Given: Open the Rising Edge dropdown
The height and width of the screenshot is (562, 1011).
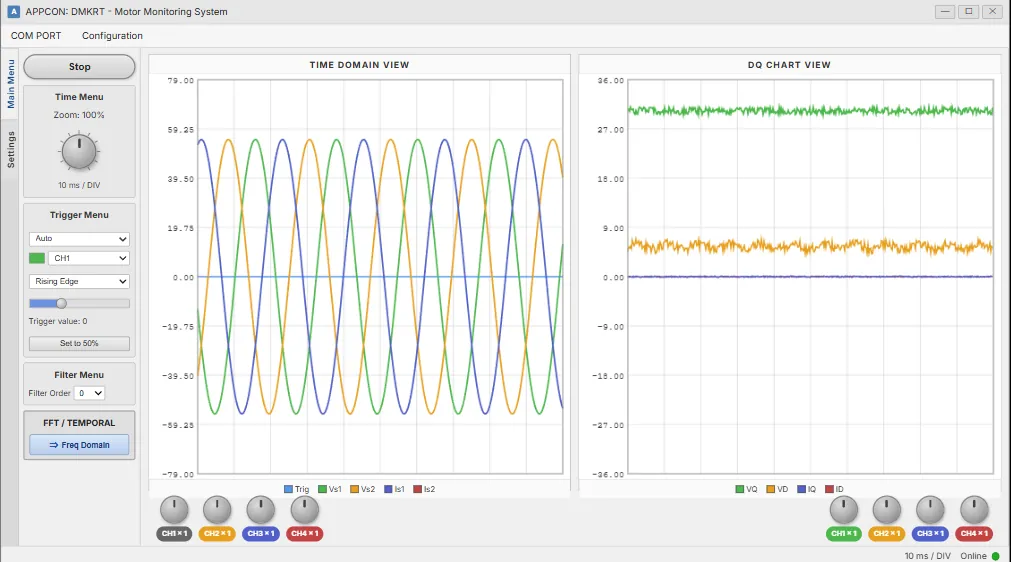Looking at the screenshot, I should point(79,282).
